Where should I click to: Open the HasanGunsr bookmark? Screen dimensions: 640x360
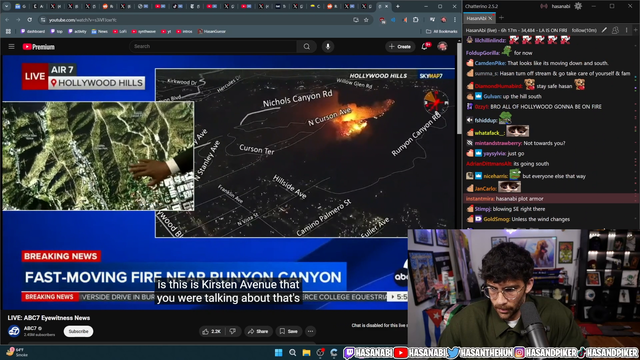212,31
